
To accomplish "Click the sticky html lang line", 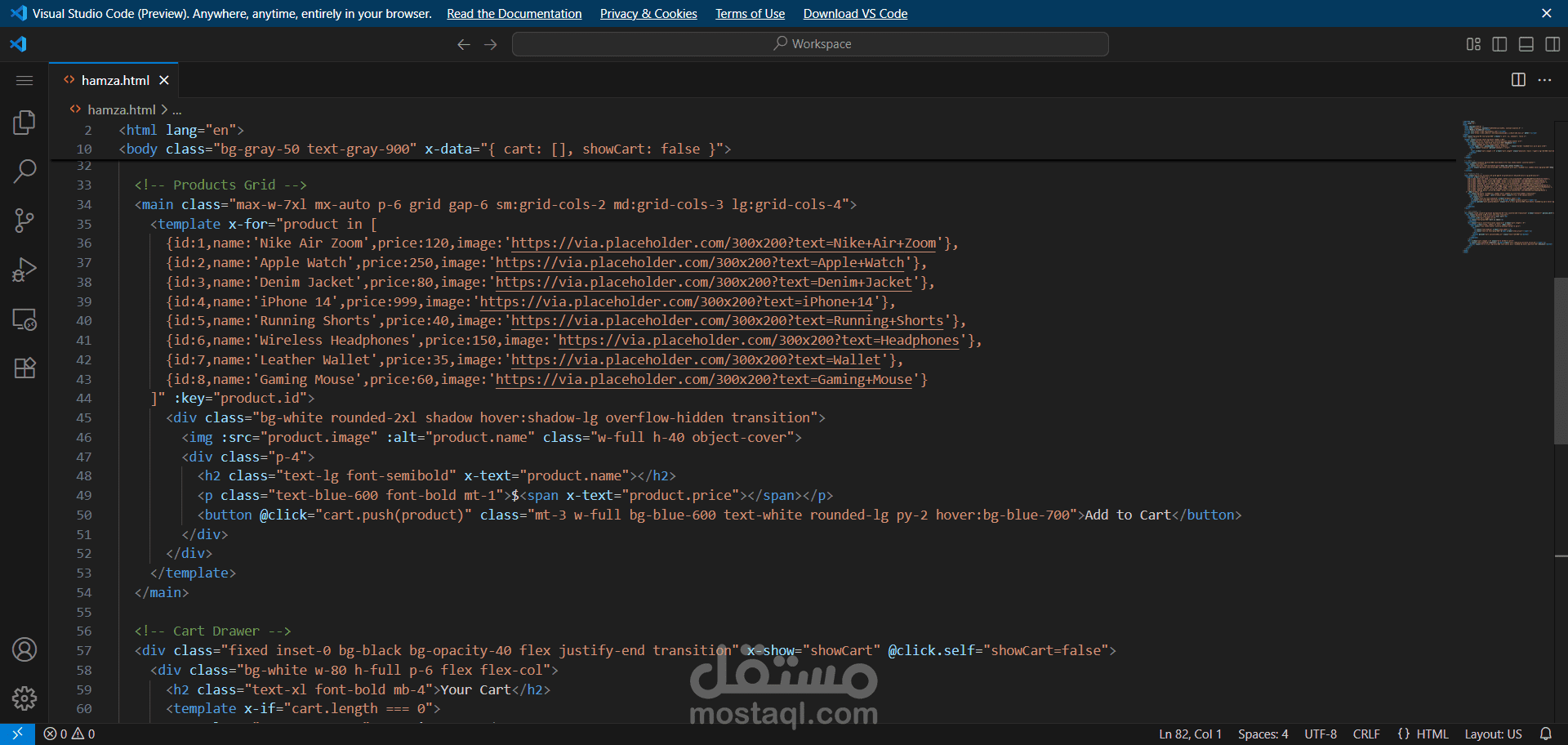I will point(181,130).
